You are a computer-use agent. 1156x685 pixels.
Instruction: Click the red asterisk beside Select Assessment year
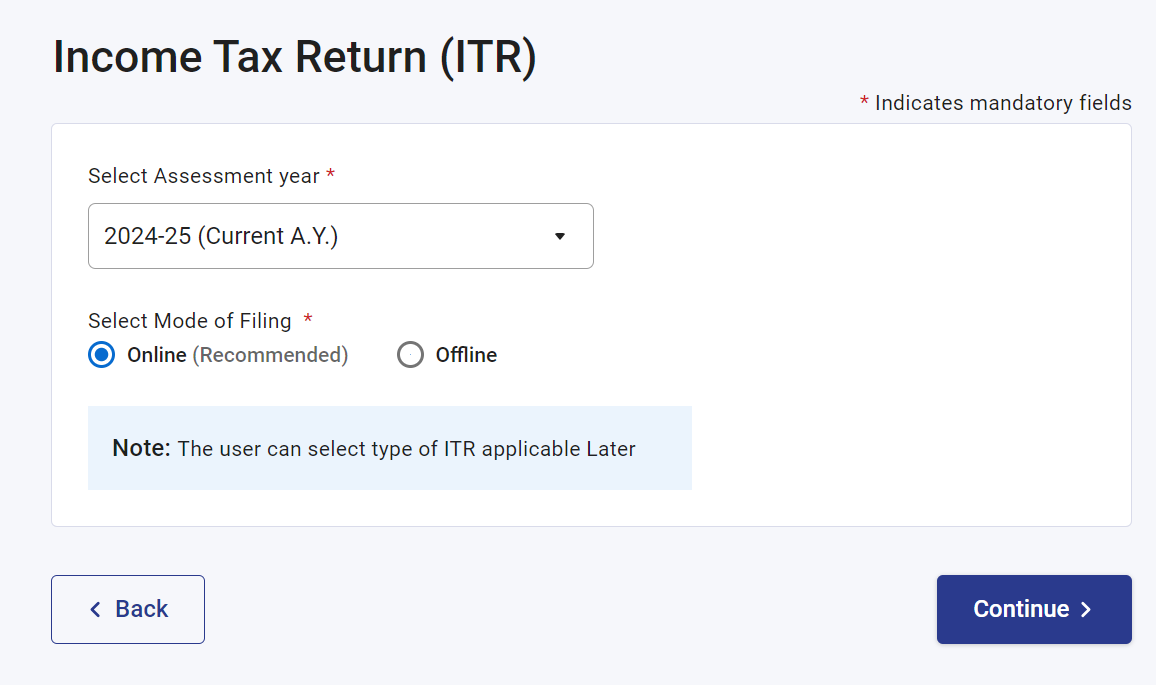(x=331, y=176)
